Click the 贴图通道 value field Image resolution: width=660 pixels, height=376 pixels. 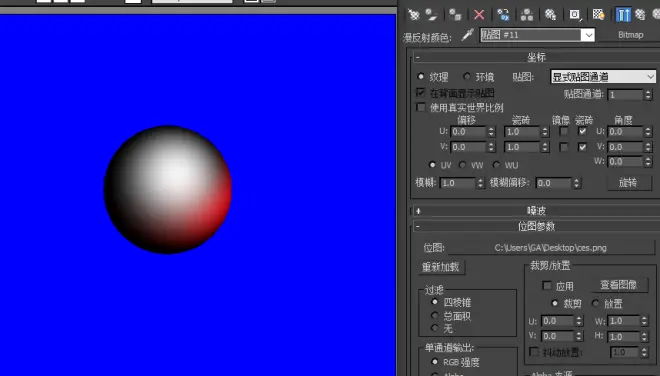(x=625, y=95)
